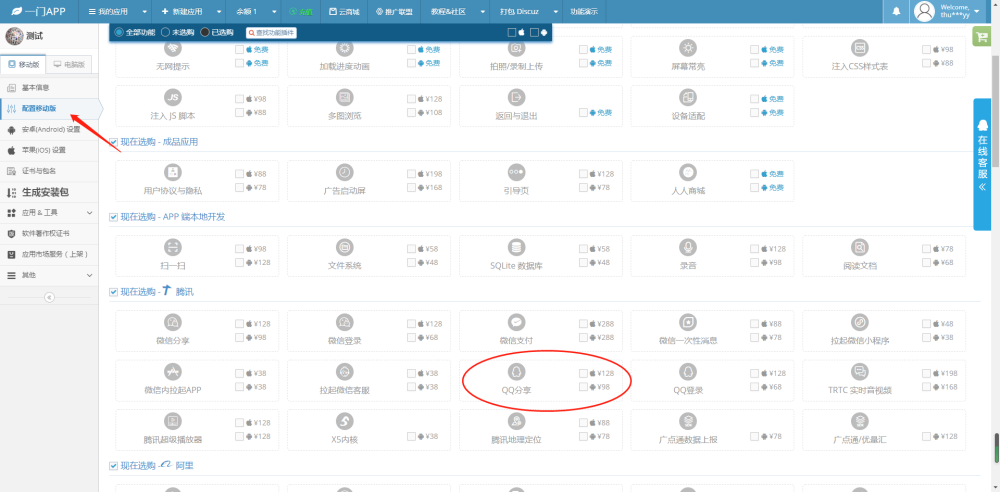
Task: Select the 未选购 radio filter
Action: 165,32
